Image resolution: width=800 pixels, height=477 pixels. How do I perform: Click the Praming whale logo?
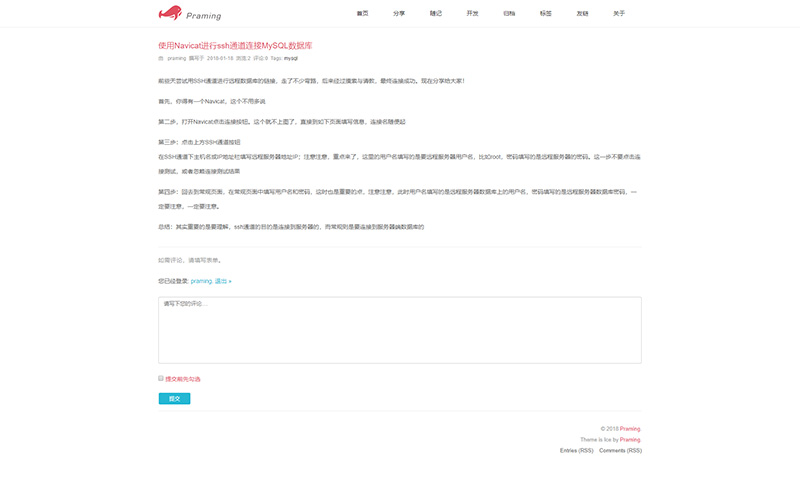pyautogui.click(x=190, y=13)
